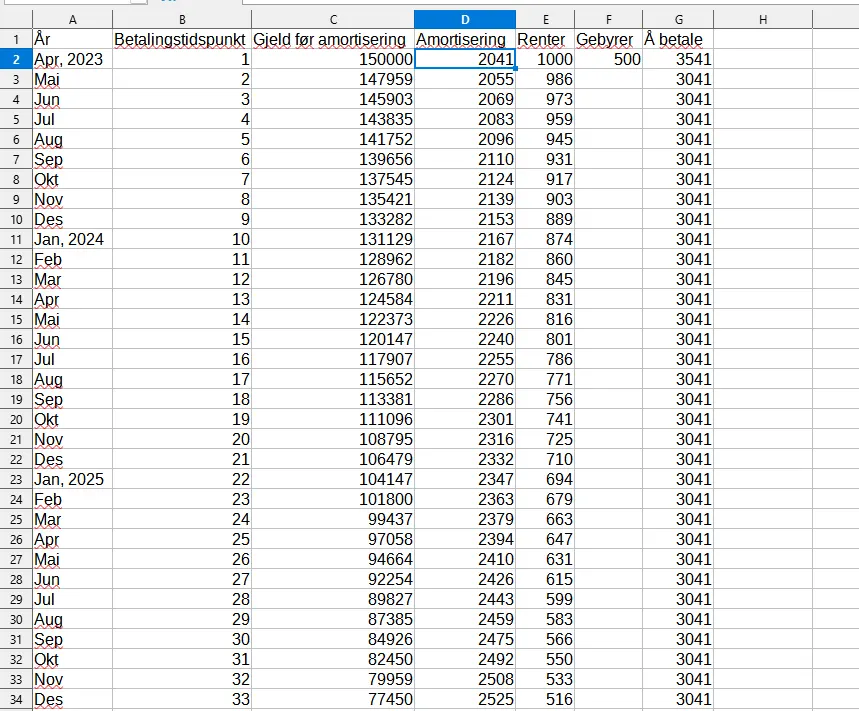Select row header 23
This screenshot has height=711, width=859.
[x=16, y=479]
